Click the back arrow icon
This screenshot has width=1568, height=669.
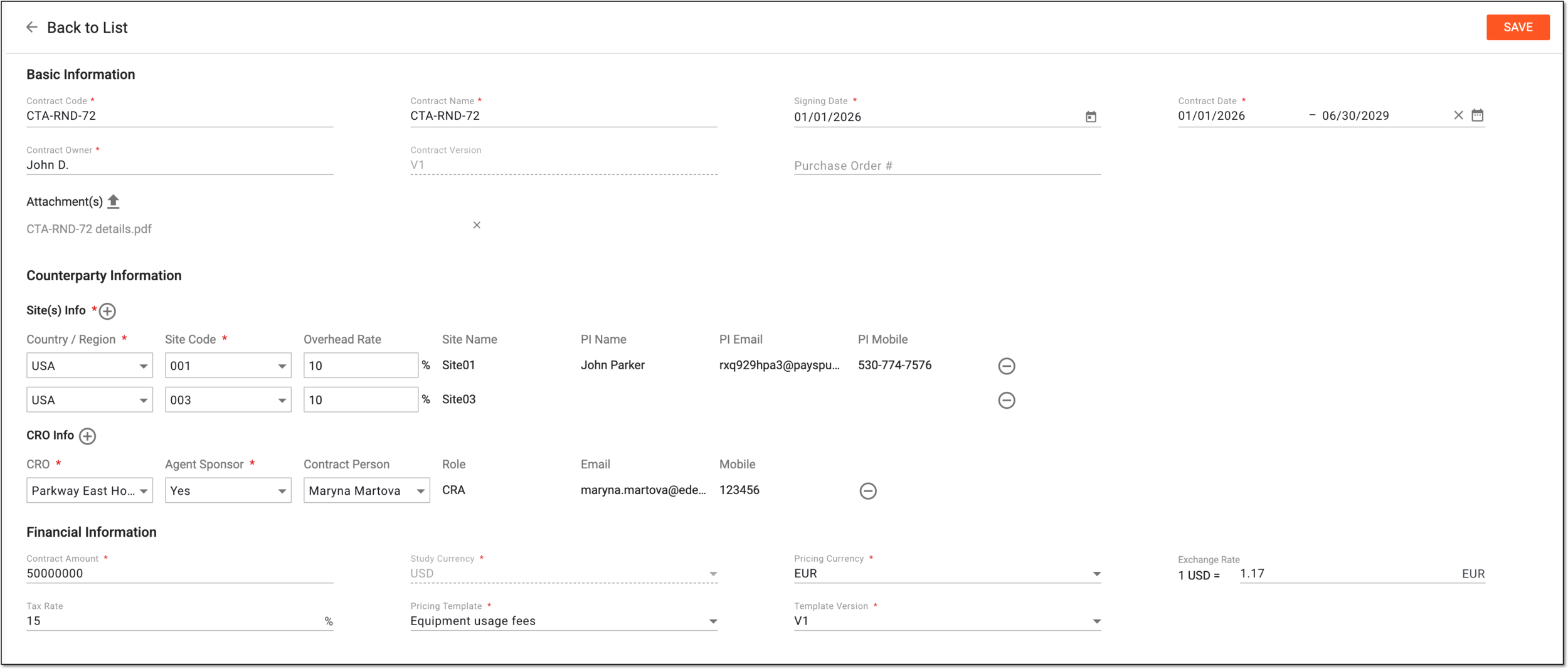click(31, 27)
